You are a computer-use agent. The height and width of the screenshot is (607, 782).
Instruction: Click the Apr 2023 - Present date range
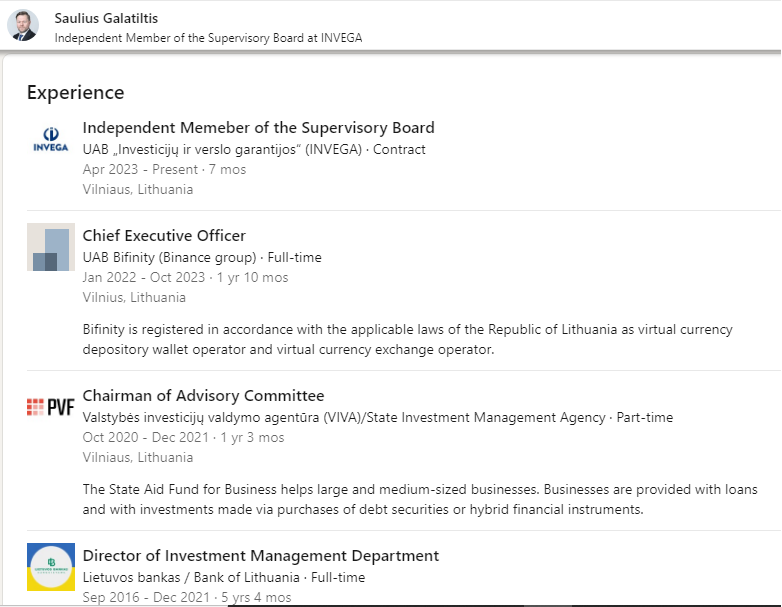coord(140,169)
